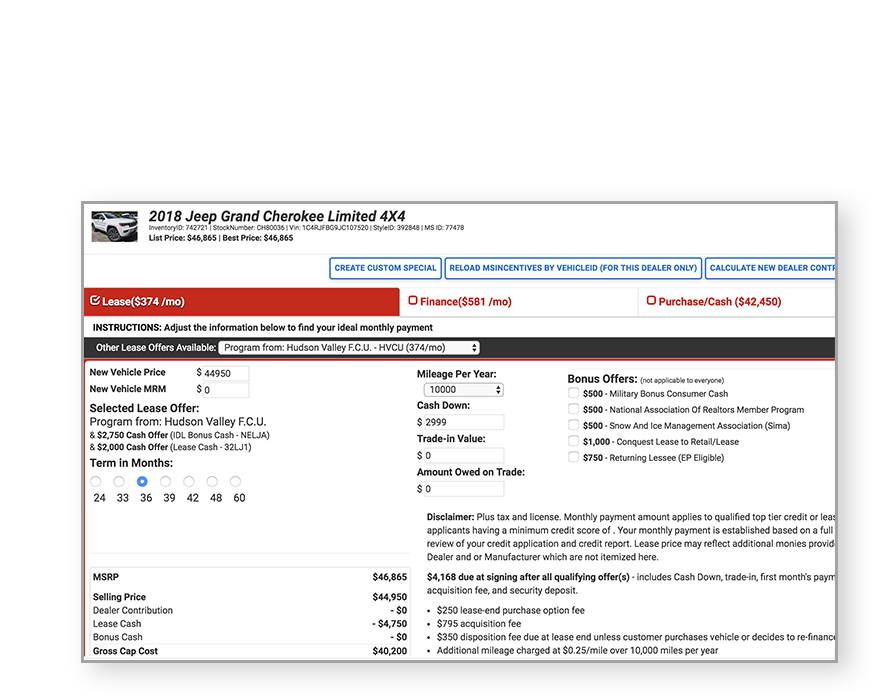
Task: Click Calculate New Dealer Contribution button
Action: pos(770,268)
